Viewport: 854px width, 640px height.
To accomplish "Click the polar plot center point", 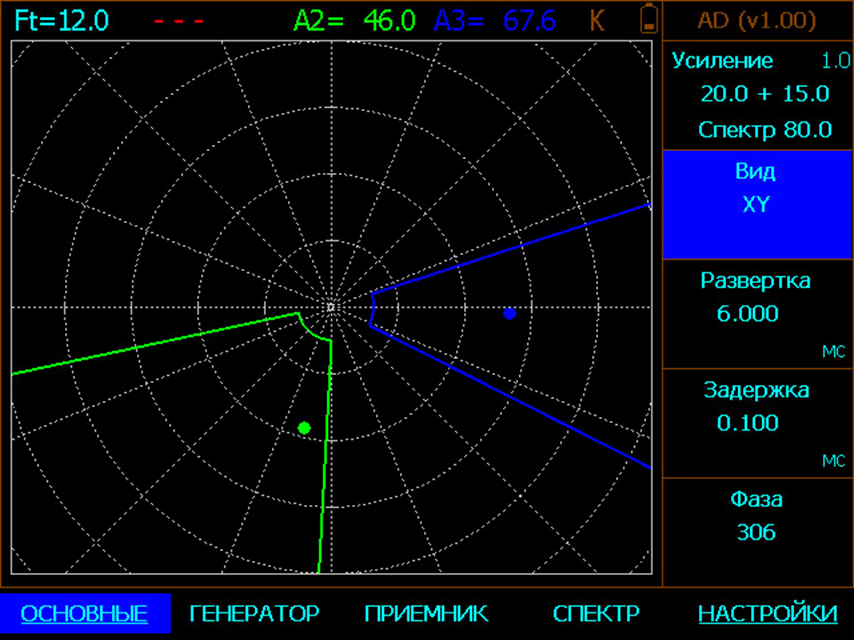I will 332,307.
